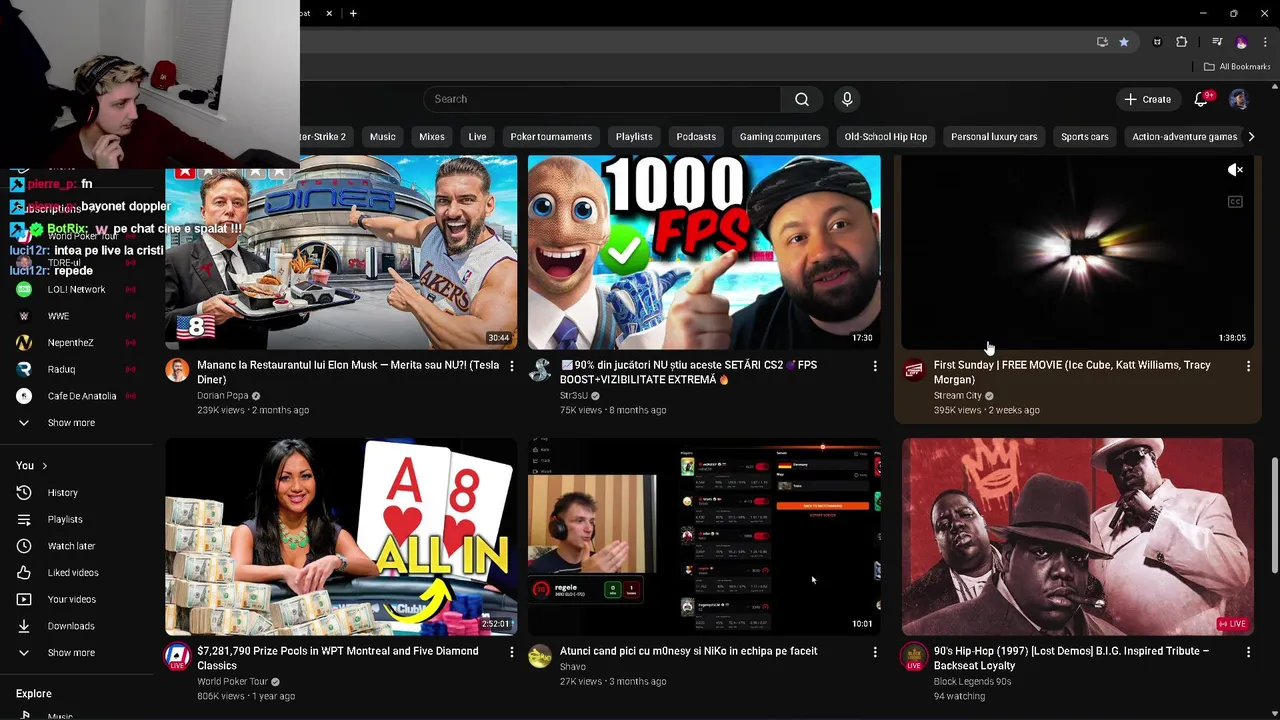Click the Create button
The image size is (1280, 720).
pyautogui.click(x=1147, y=99)
